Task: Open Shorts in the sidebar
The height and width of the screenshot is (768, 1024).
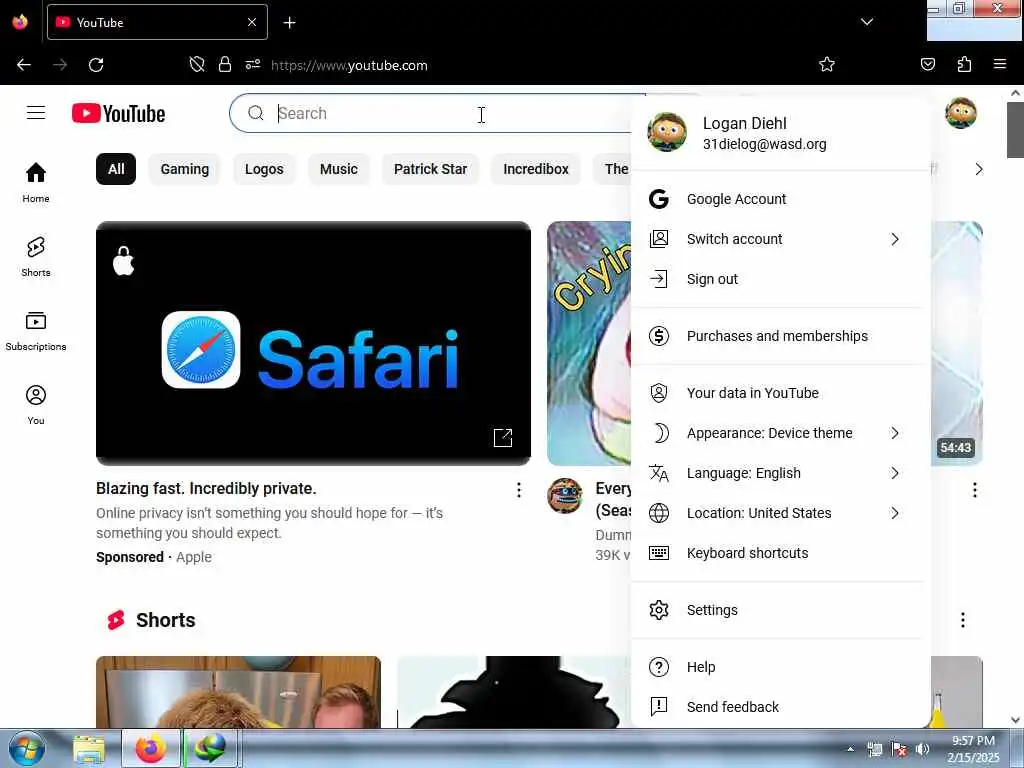Action: click(36, 257)
